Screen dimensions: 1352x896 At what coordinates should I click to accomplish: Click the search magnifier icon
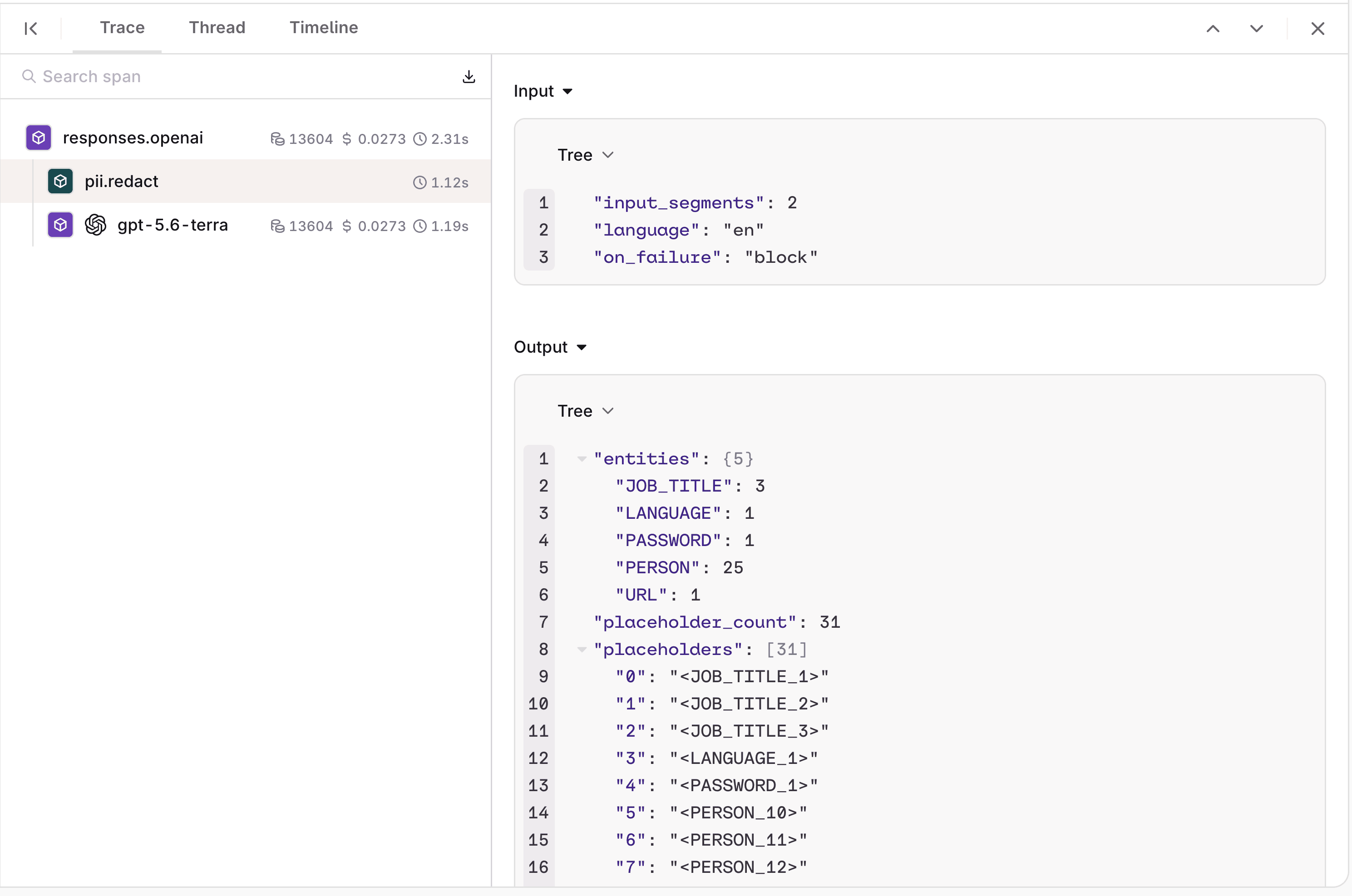(x=29, y=76)
